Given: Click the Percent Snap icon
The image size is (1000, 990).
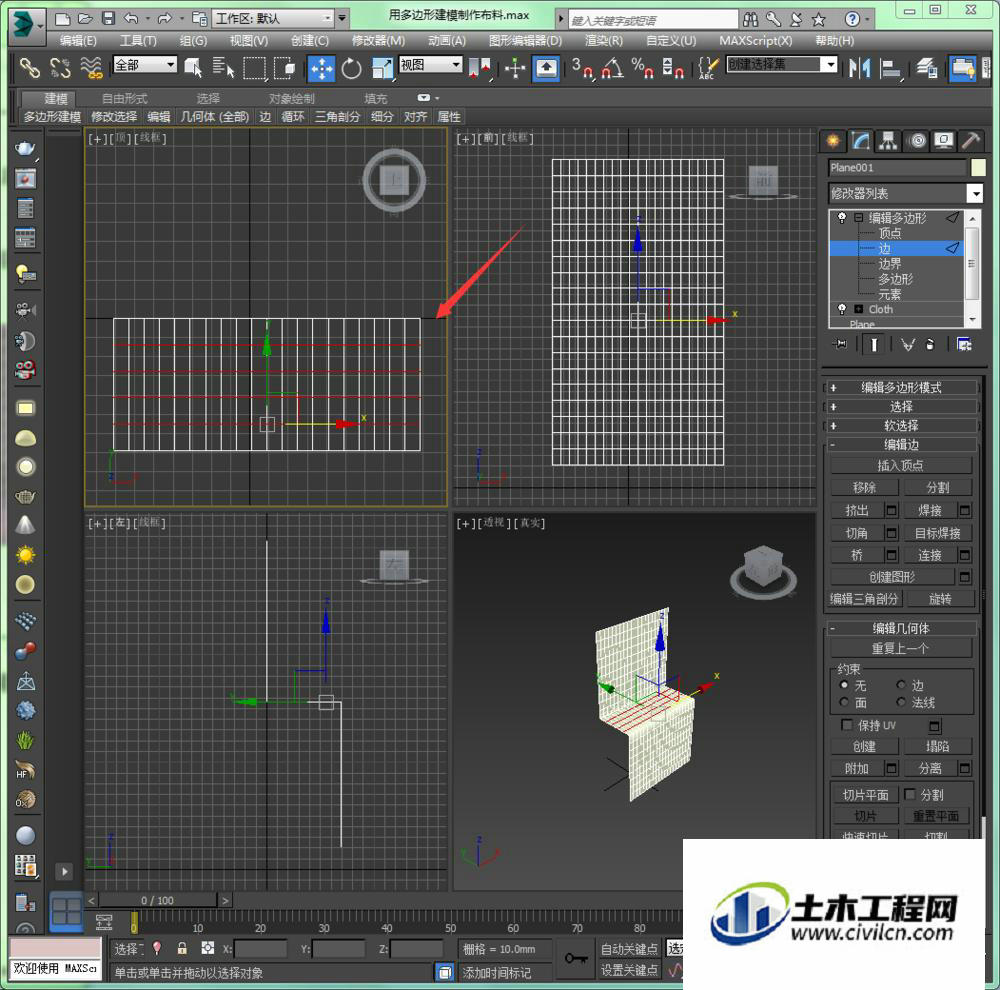Looking at the screenshot, I should tap(642, 67).
